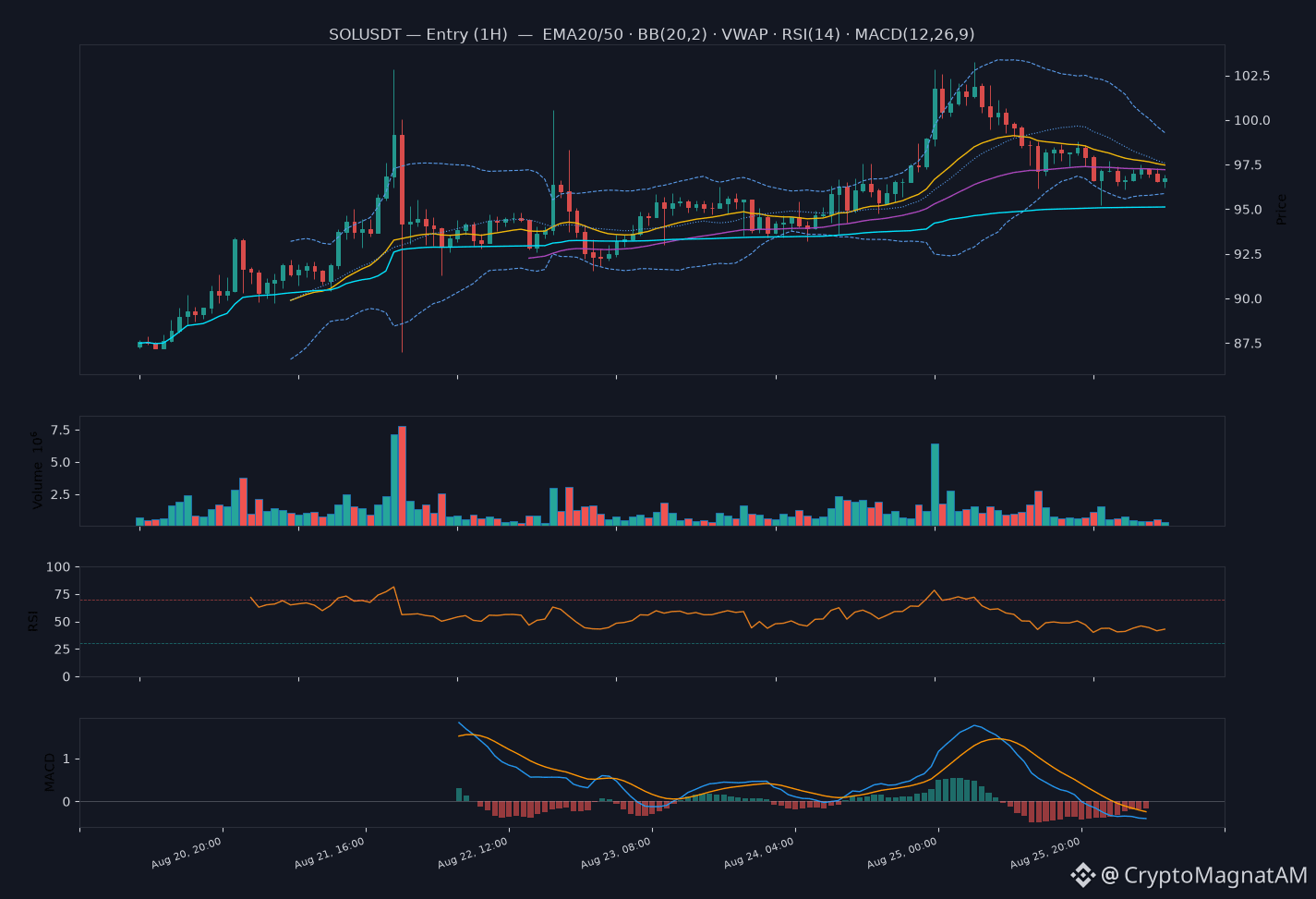The width and height of the screenshot is (1316, 899).
Task: Select the 87.5 price axis tick label
Action: (x=1249, y=344)
